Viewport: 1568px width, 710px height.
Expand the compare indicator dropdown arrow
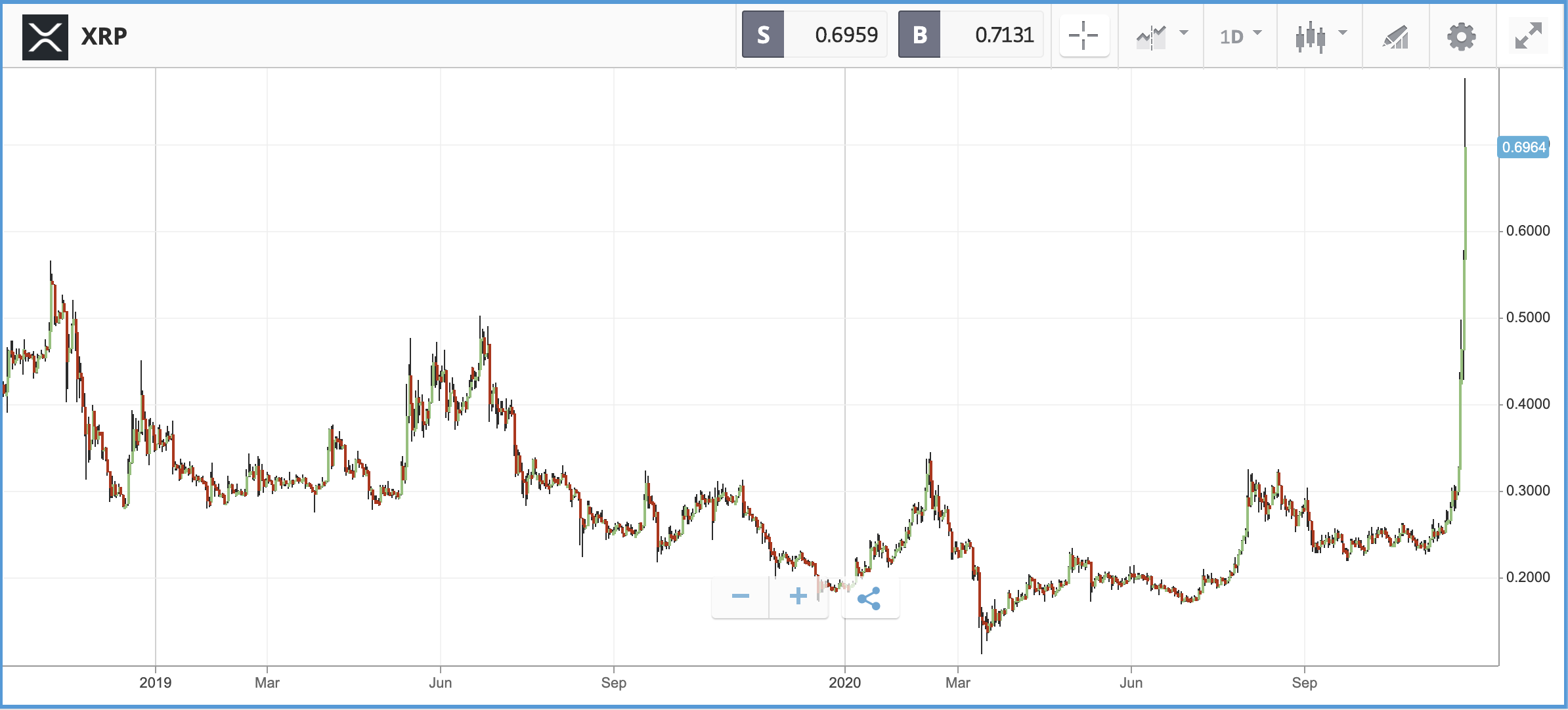tap(1184, 32)
